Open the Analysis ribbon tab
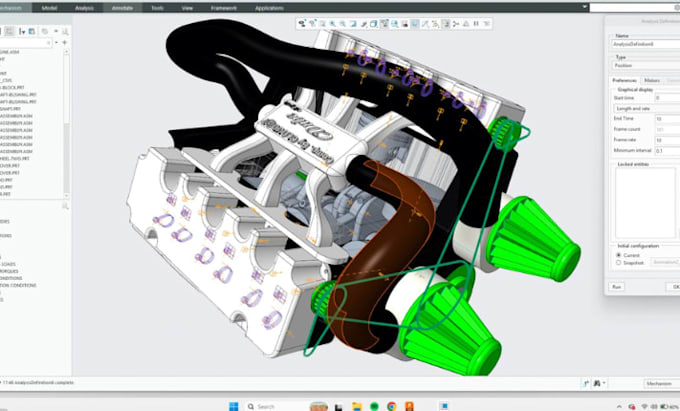This screenshot has width=680, height=411. (84, 8)
